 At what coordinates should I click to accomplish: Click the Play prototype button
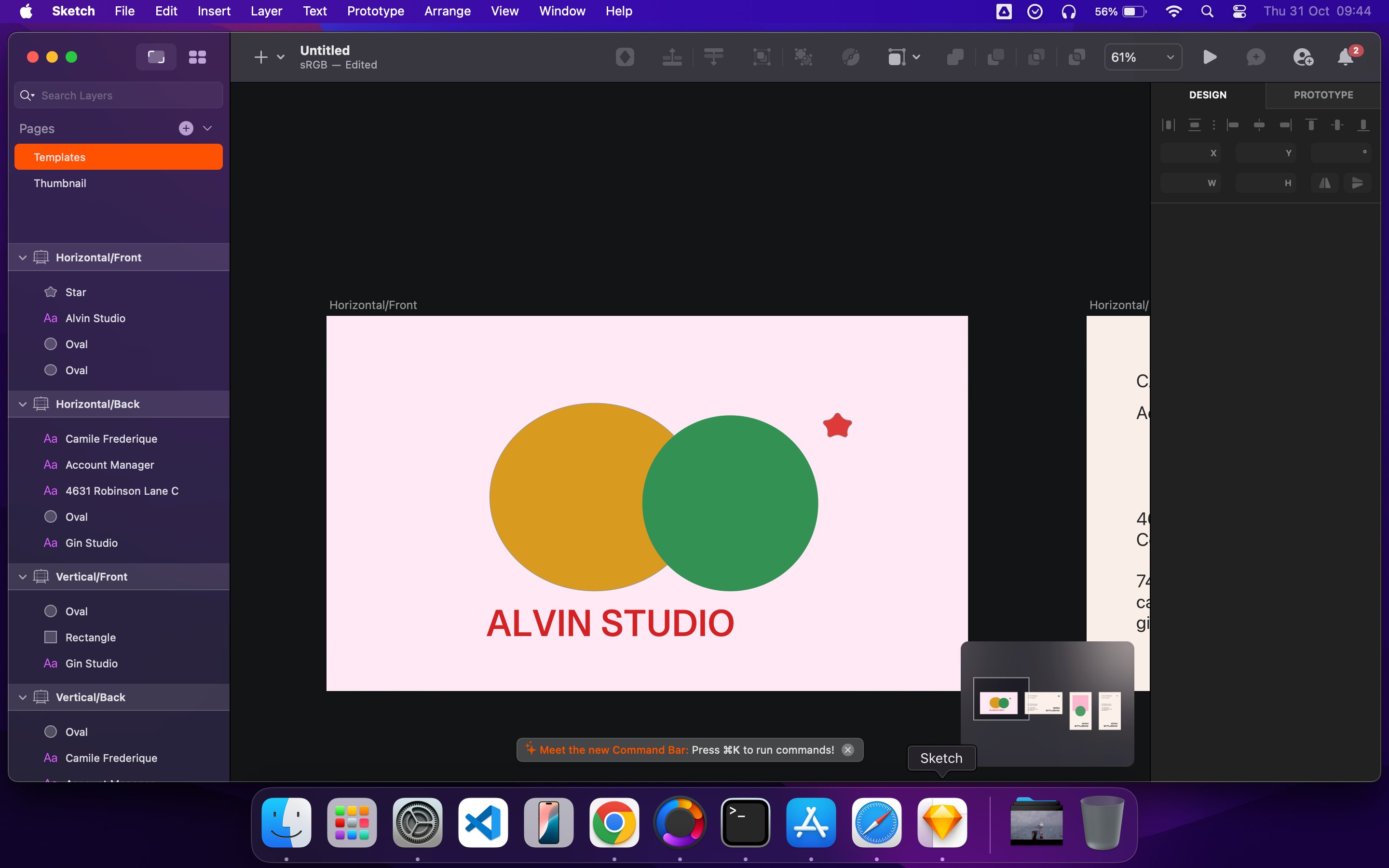(1210, 57)
